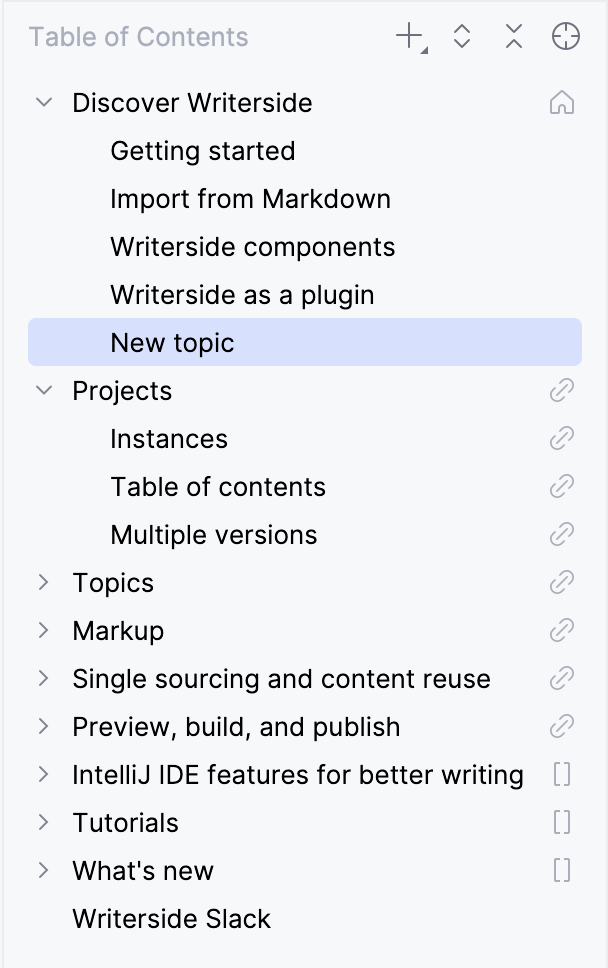Image resolution: width=608 pixels, height=968 pixels.
Task: Collapse the Projects section
Action: [x=42, y=390]
